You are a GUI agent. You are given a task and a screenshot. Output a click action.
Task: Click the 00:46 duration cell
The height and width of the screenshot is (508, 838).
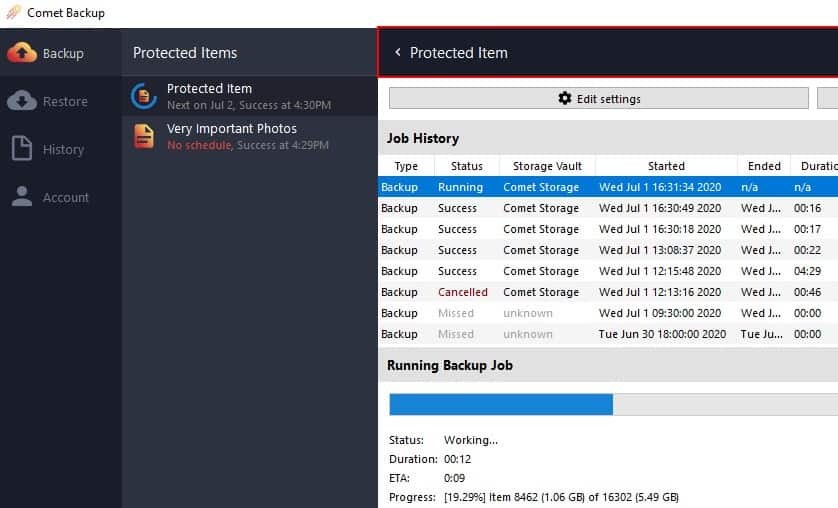pos(807,292)
